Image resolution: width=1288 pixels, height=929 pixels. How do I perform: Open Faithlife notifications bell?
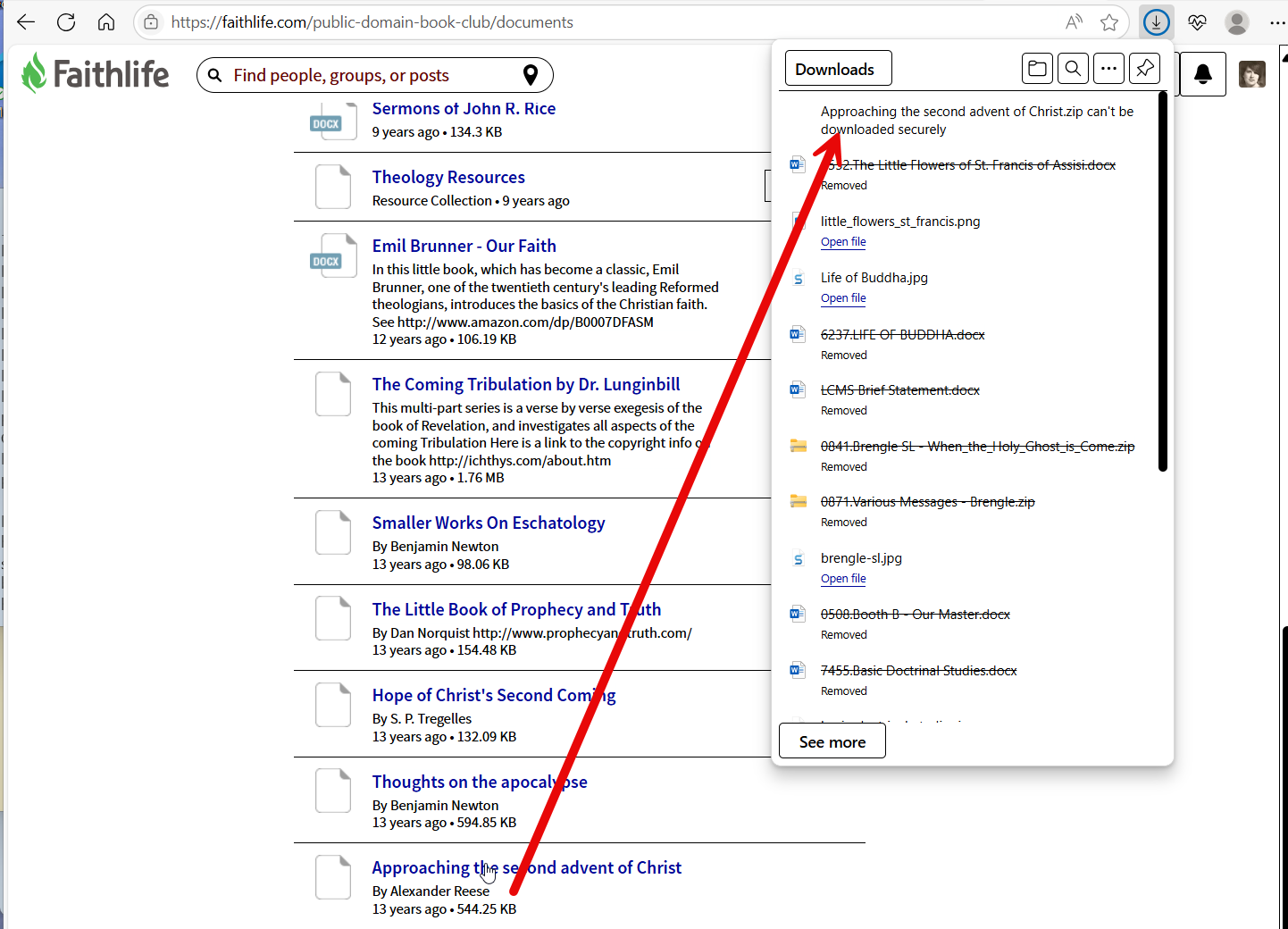coord(1203,74)
